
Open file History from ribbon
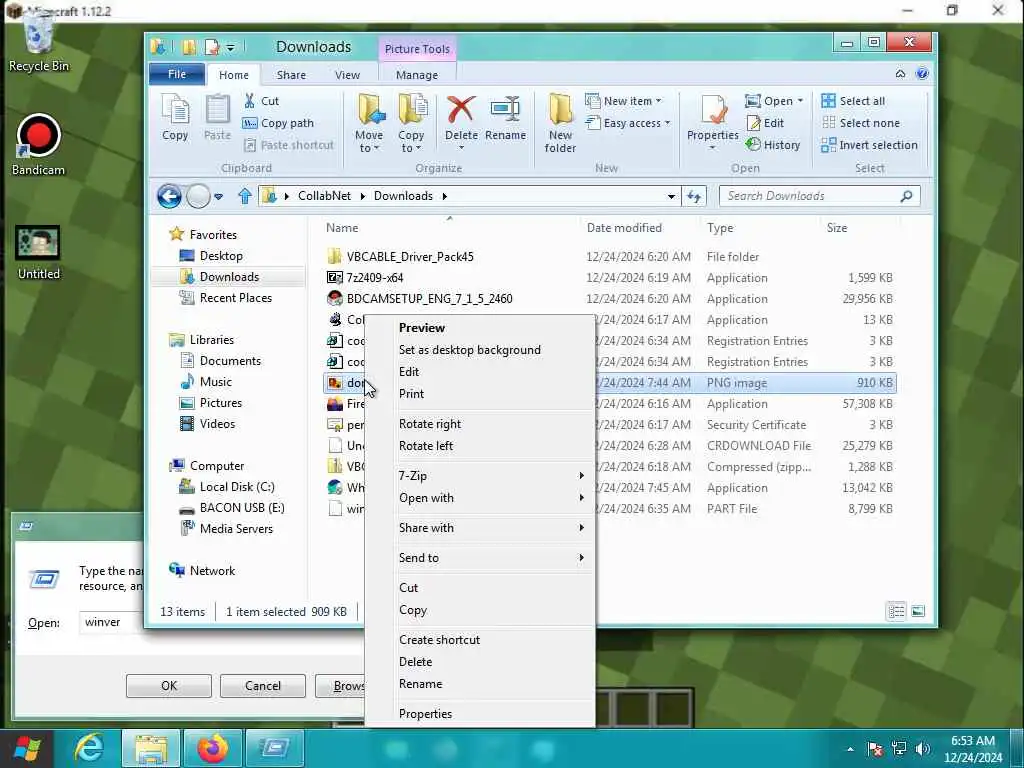click(x=773, y=145)
